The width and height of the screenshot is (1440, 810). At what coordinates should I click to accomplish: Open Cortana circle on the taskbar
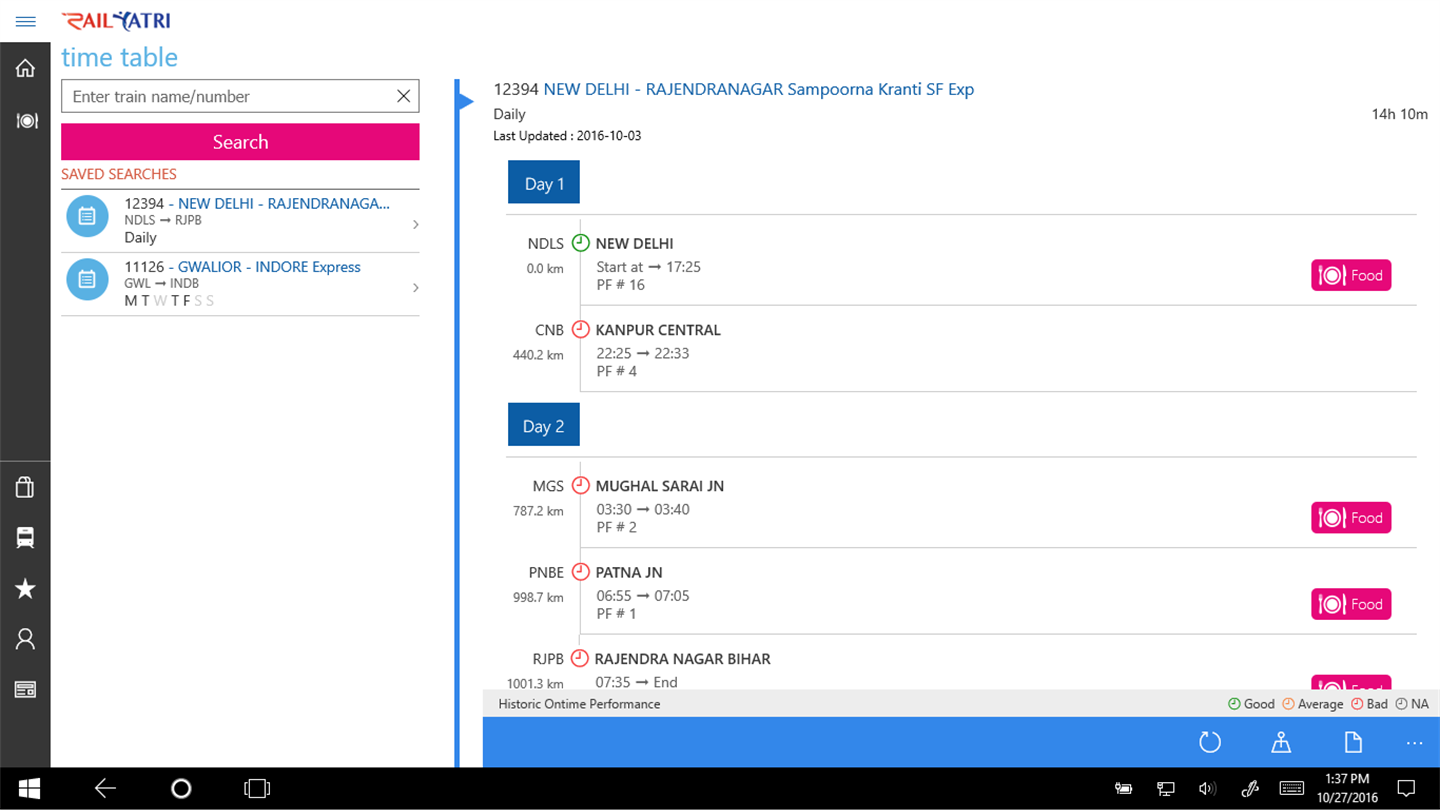[x=181, y=789]
